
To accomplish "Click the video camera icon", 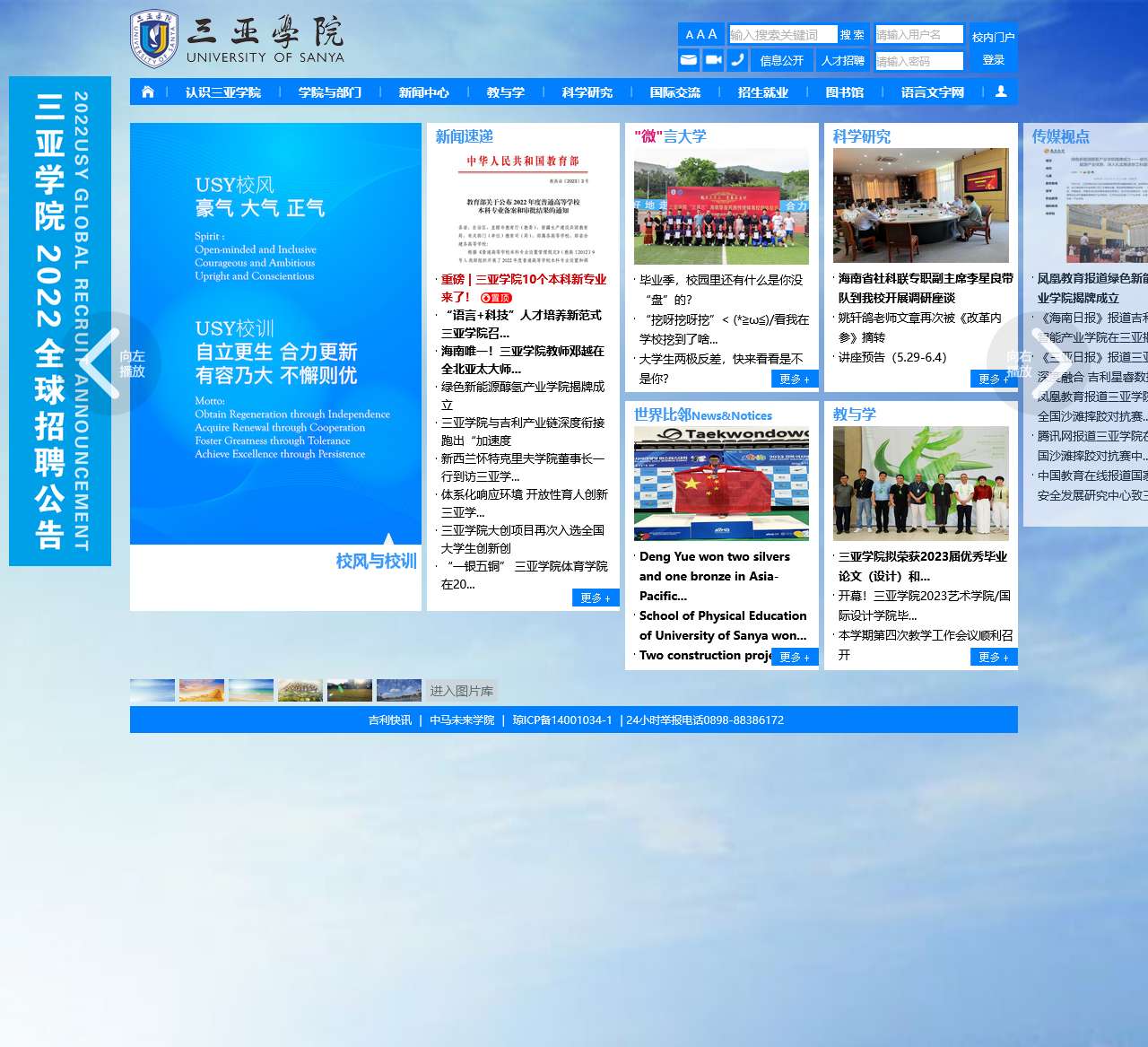I will click(713, 60).
